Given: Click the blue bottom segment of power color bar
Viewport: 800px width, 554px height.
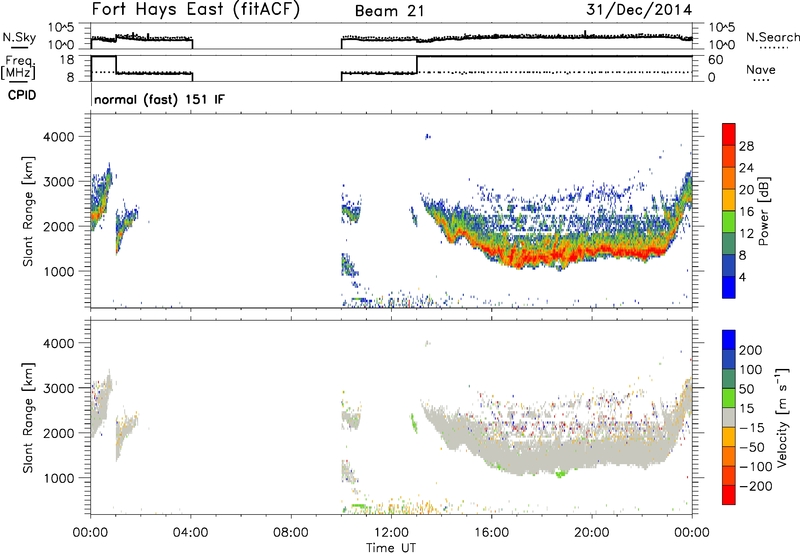Looking at the screenshot, I should coord(729,287).
